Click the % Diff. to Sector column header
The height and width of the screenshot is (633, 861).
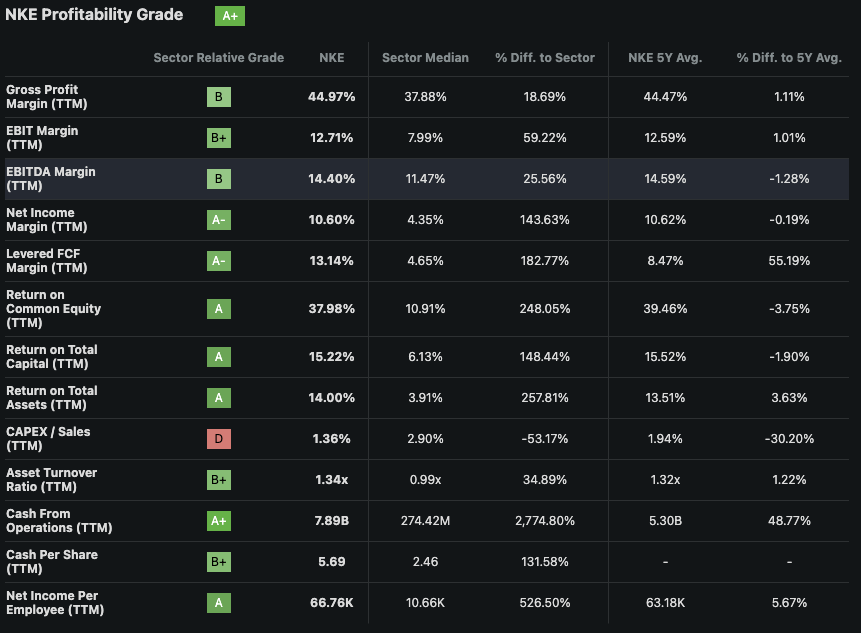(544, 58)
